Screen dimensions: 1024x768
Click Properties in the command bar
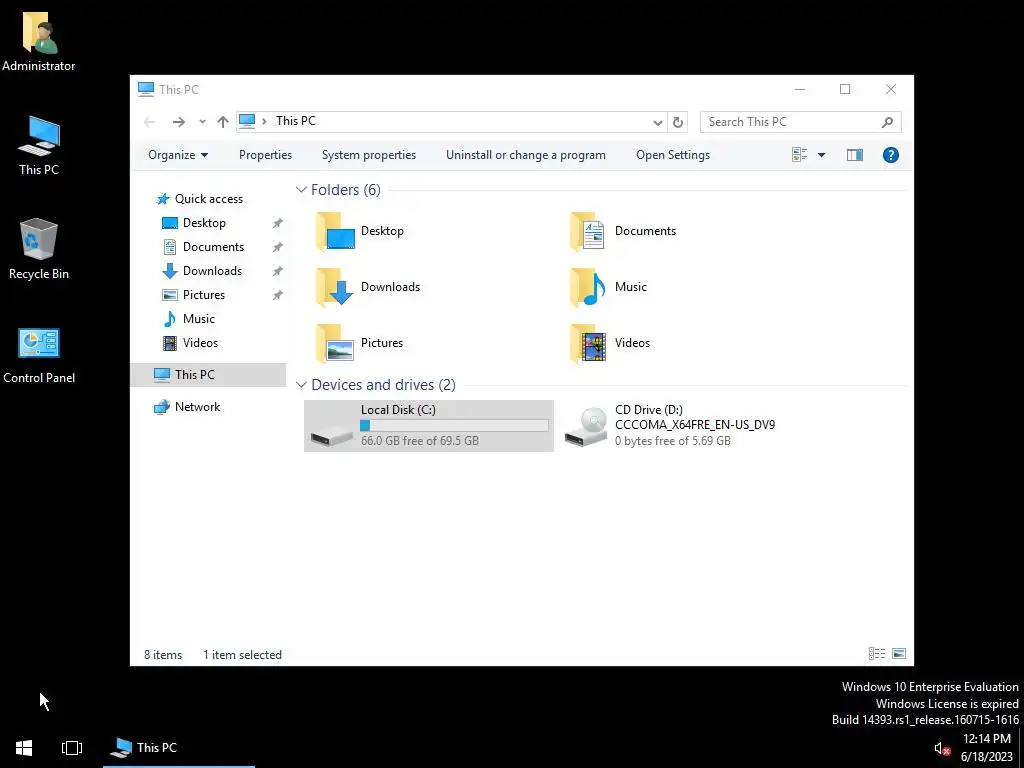click(x=265, y=155)
